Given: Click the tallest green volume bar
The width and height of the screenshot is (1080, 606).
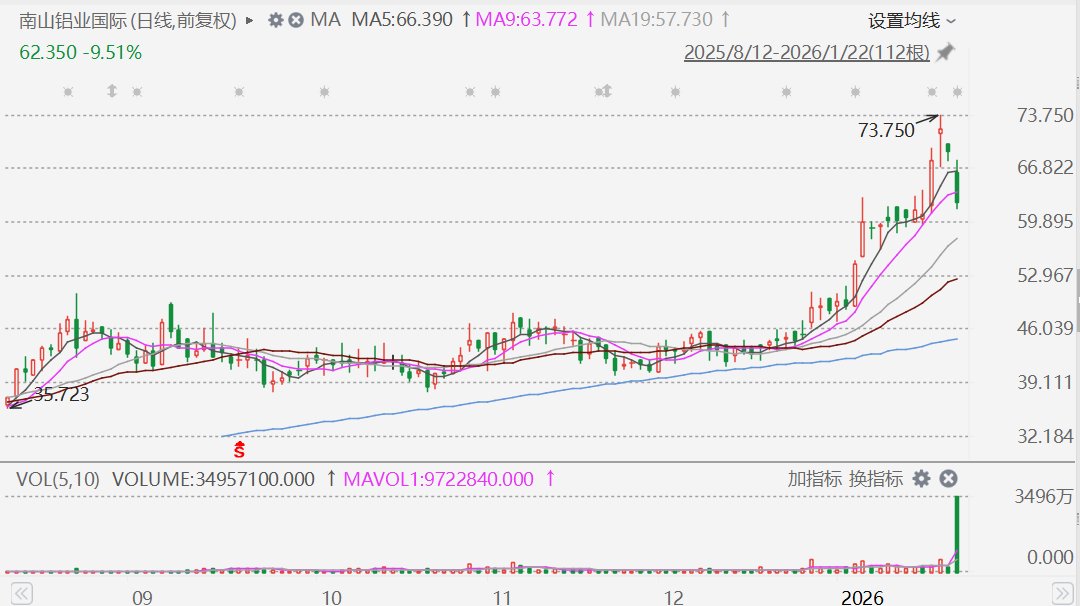Looking at the screenshot, I should click(x=957, y=534).
